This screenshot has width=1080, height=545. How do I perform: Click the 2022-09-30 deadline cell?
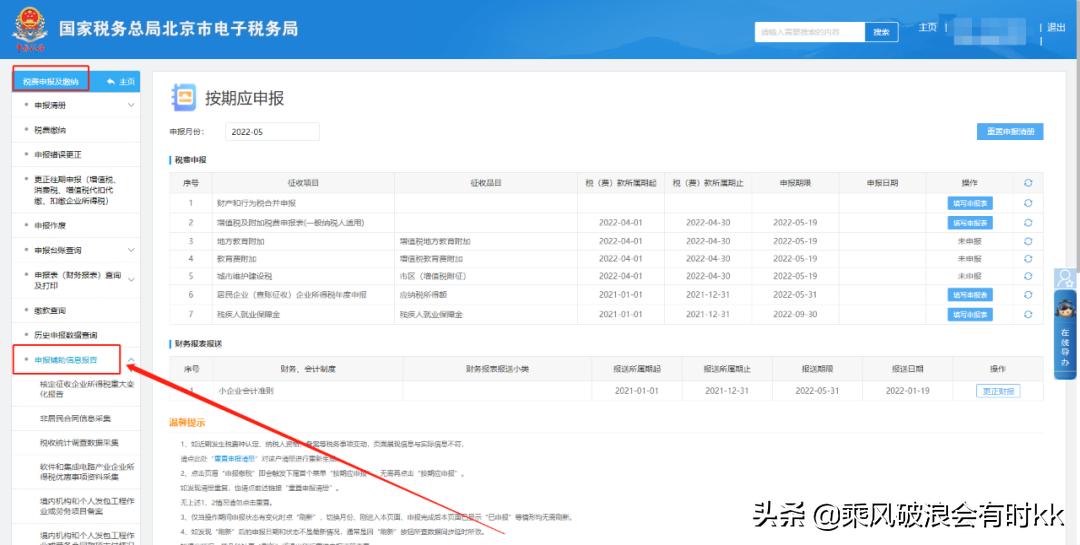795,314
